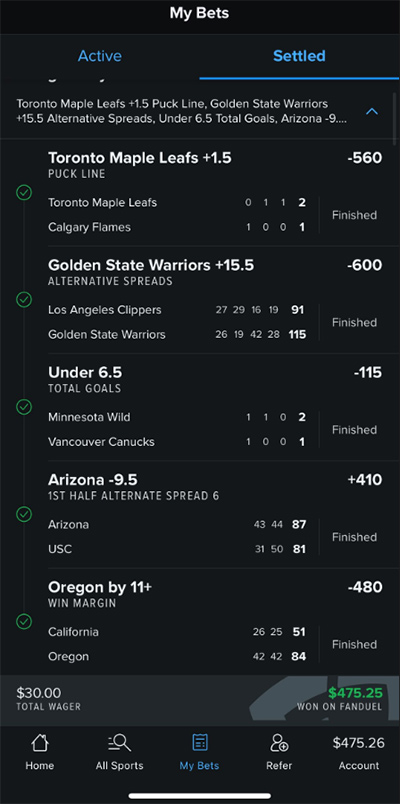Viewport: 400px width, 804px height.
Task: Click the bets list scrollbar
Action: point(394,119)
